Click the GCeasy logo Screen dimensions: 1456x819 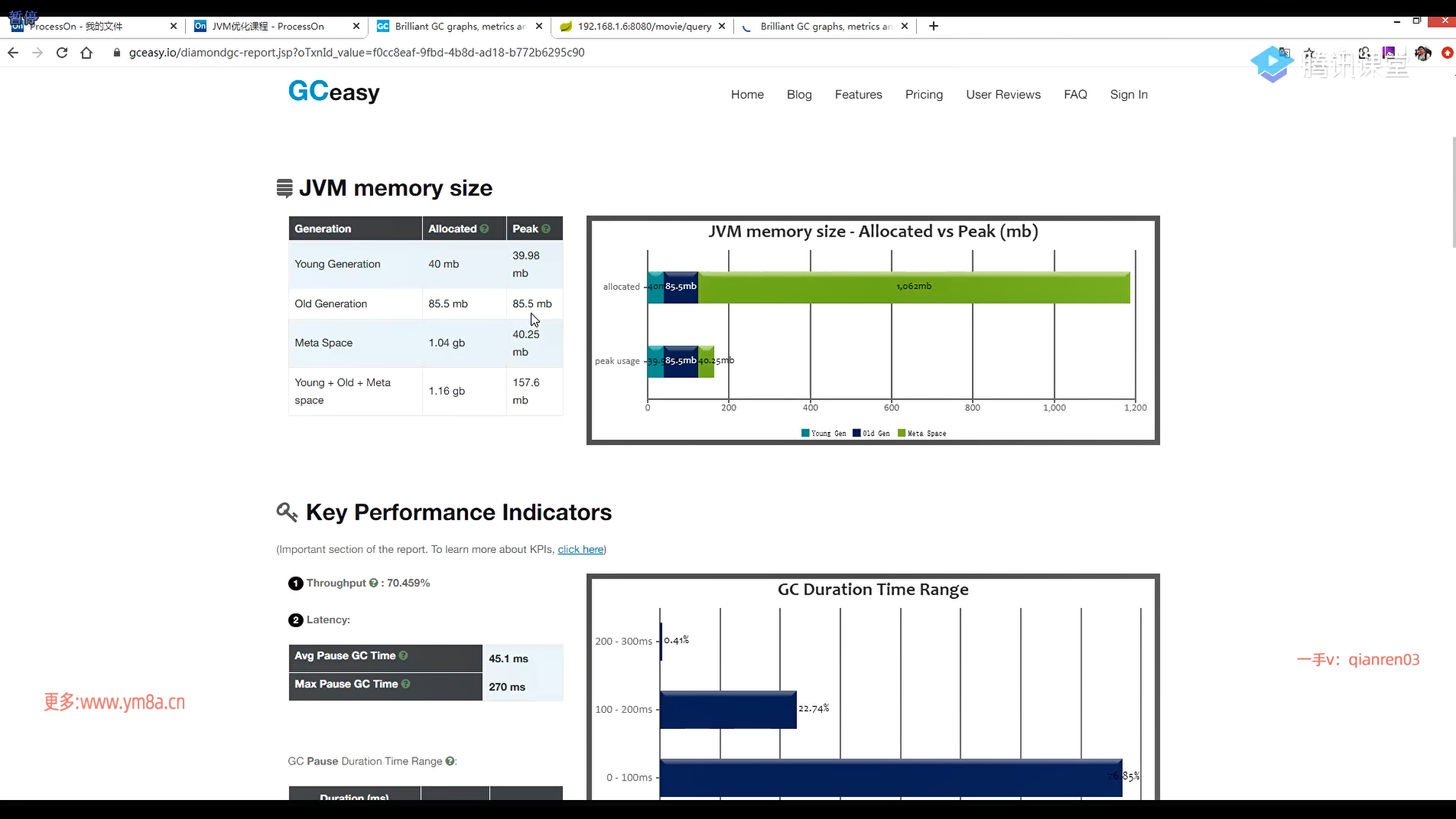[334, 92]
